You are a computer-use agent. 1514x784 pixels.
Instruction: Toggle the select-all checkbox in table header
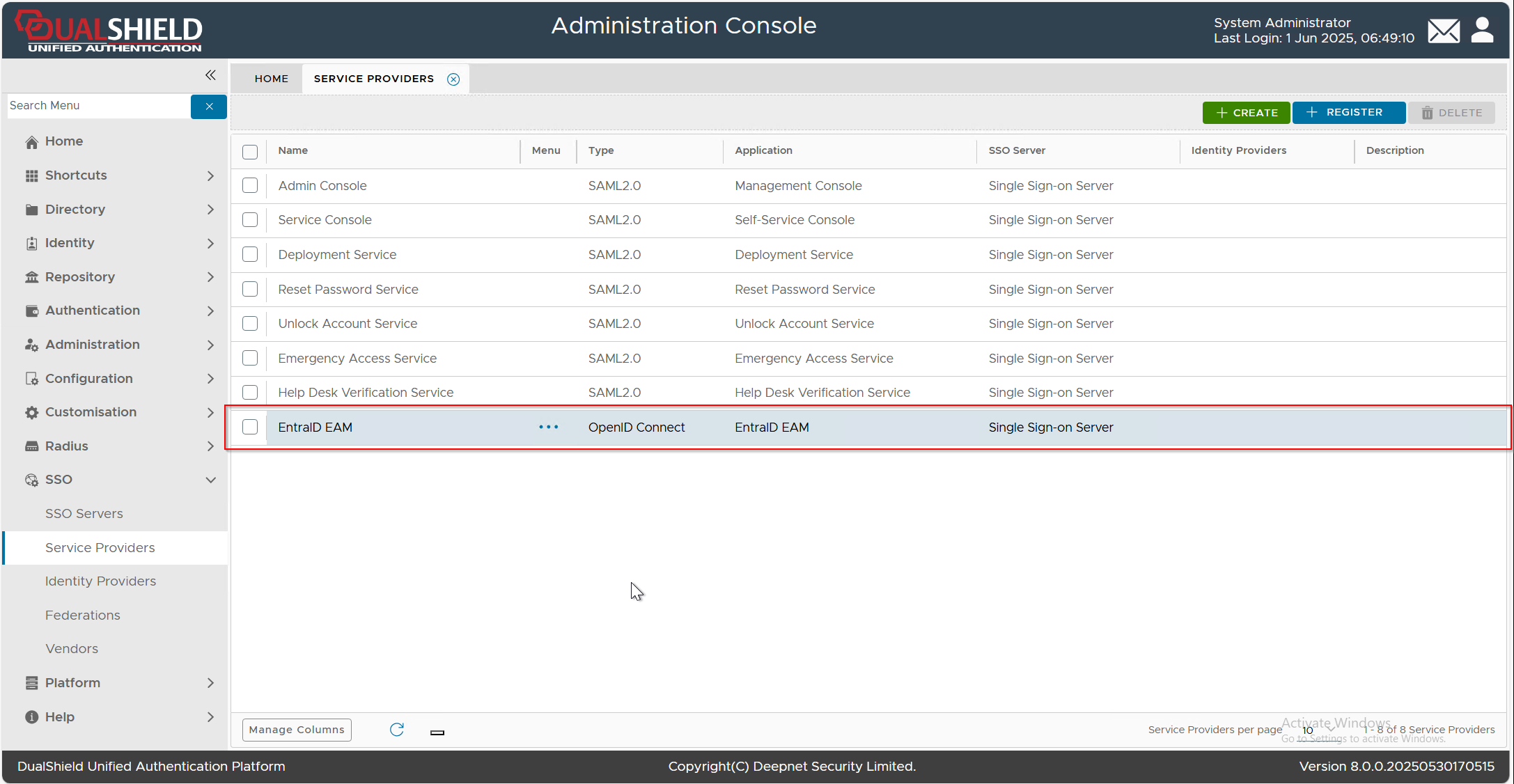250,152
